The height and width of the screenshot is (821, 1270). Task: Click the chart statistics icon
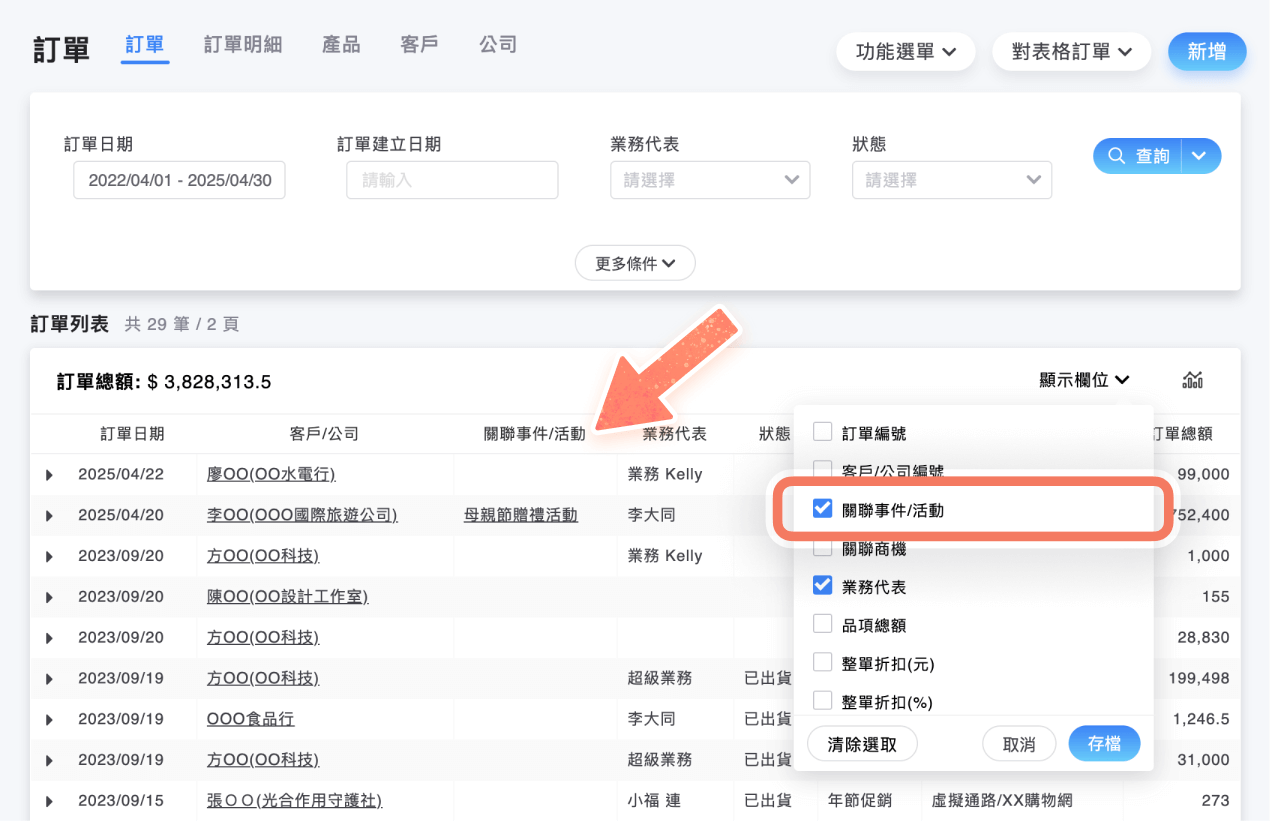[1192, 380]
